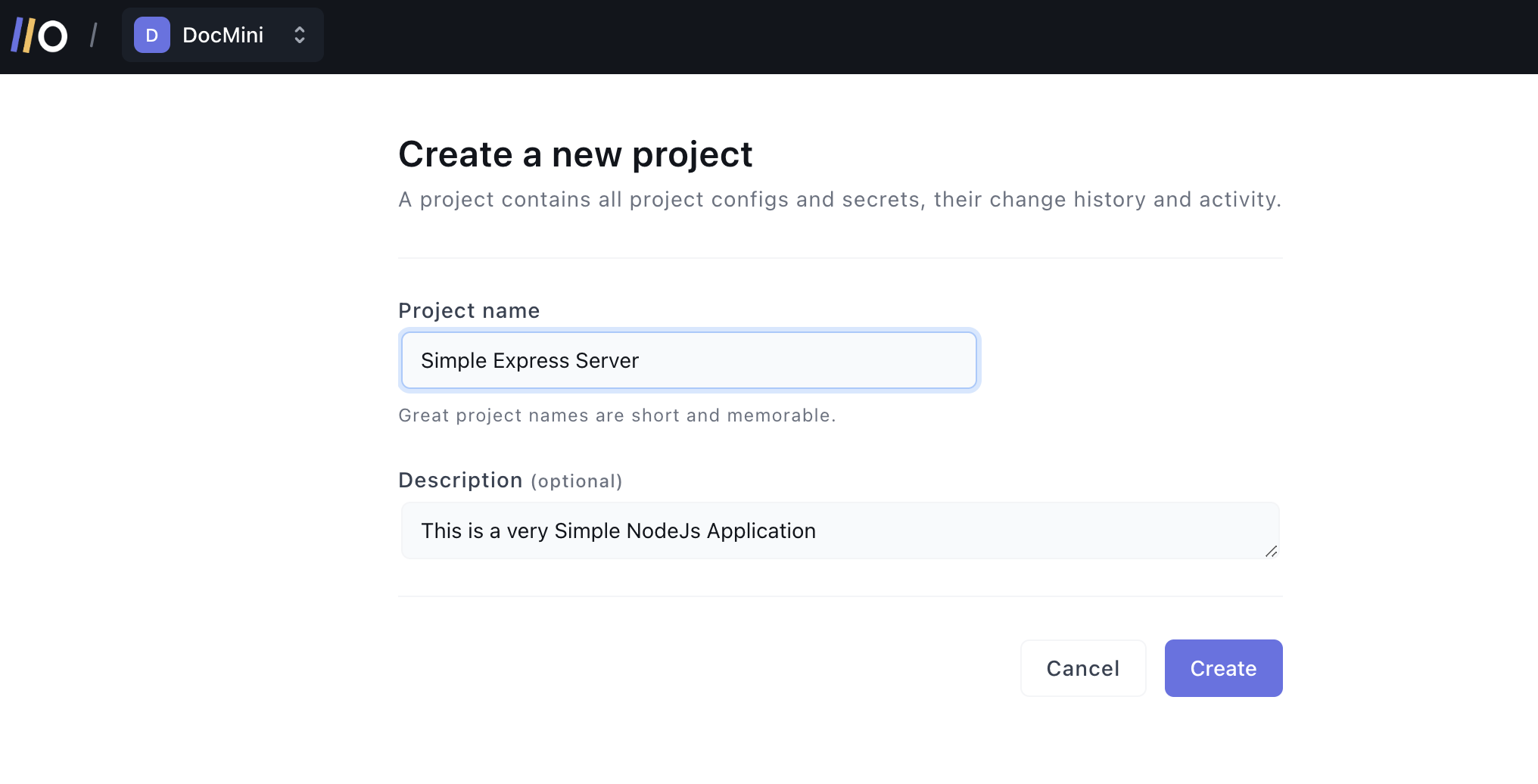Screen dimensions: 1538x784
Task: Focus the Project name input field
Action: [689, 360]
